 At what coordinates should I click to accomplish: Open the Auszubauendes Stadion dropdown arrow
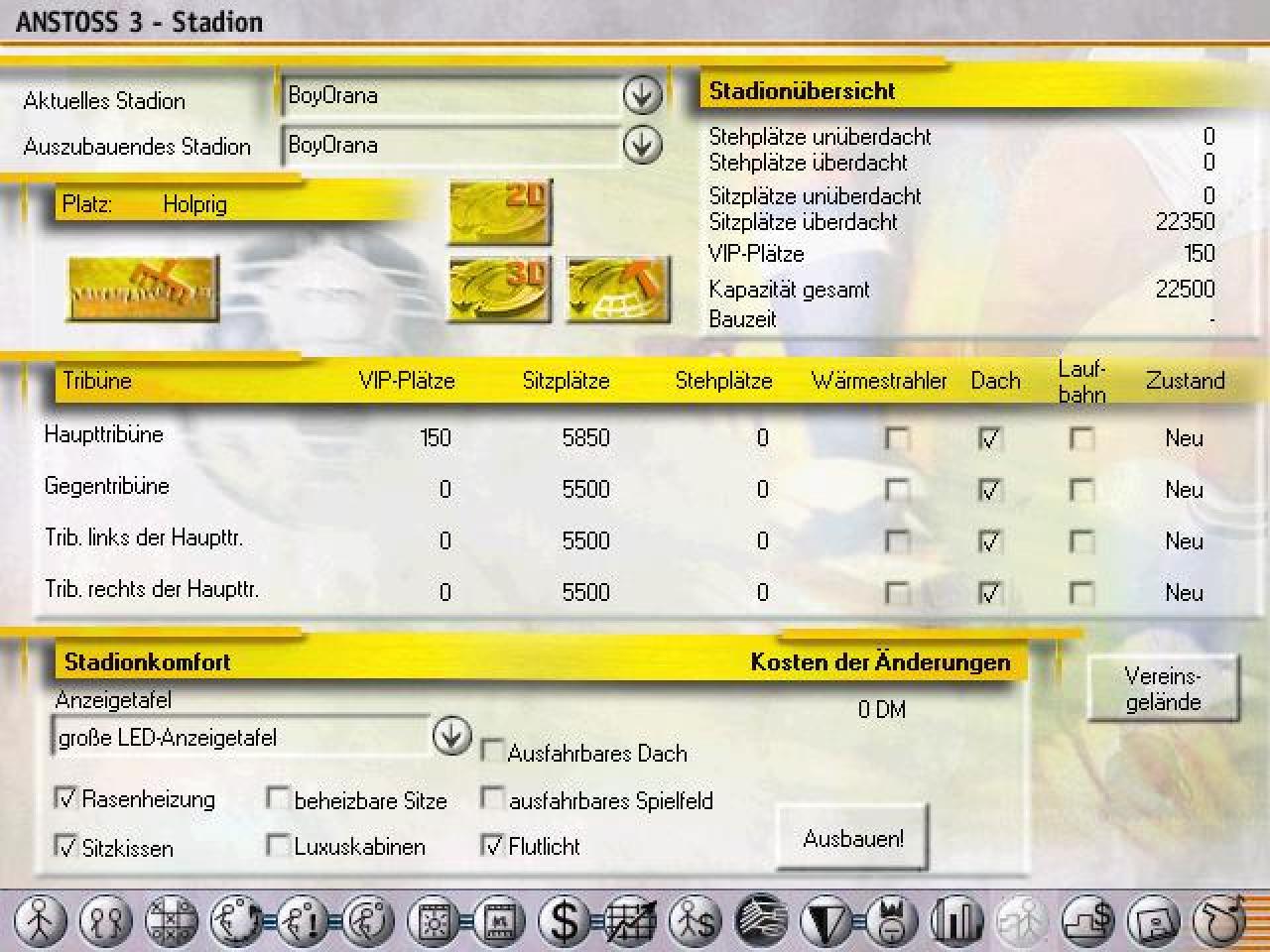[642, 145]
